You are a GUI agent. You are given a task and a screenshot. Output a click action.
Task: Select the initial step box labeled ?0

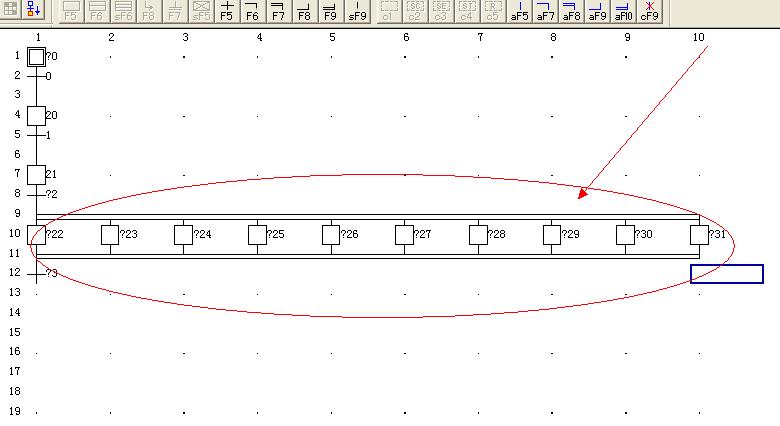[x=36, y=56]
